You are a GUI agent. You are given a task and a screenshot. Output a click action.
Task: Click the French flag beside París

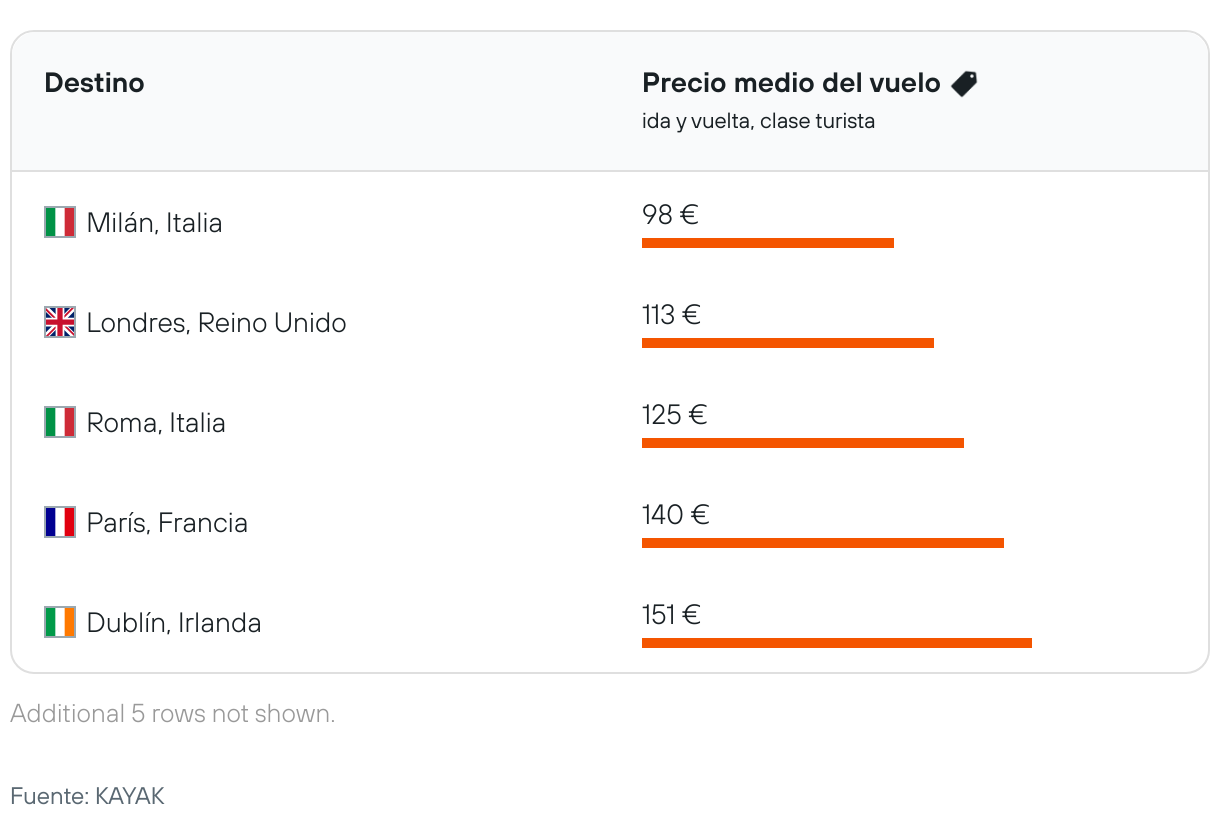tap(60, 522)
